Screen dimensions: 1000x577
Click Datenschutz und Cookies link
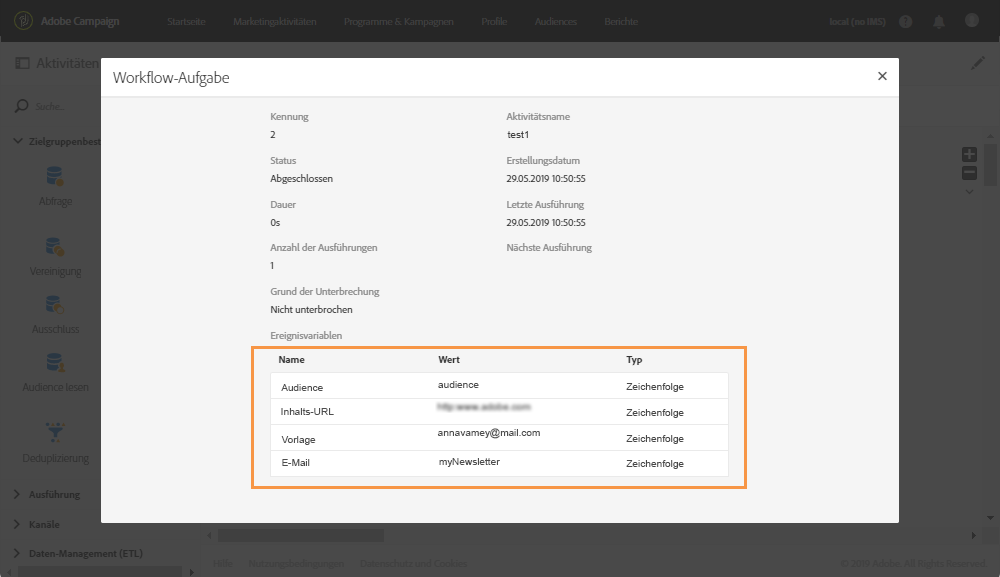click(x=413, y=564)
